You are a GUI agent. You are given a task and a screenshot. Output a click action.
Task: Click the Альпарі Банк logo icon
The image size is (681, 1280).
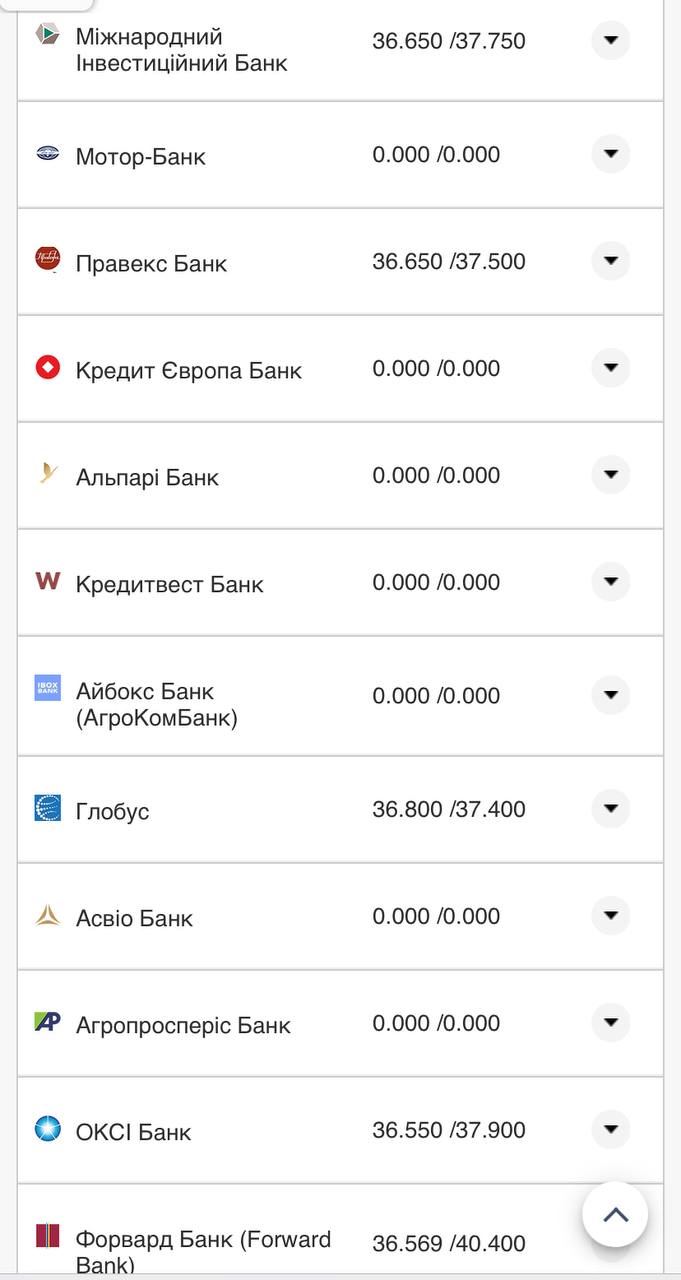[x=48, y=473]
